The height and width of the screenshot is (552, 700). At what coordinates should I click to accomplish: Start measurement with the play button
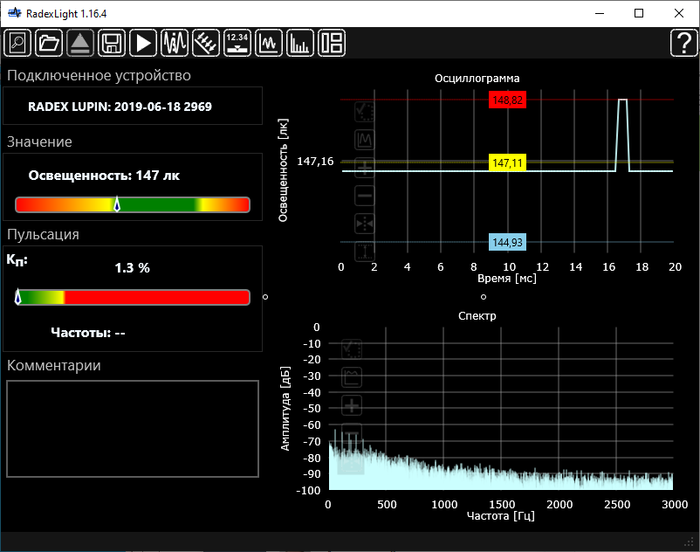[144, 43]
